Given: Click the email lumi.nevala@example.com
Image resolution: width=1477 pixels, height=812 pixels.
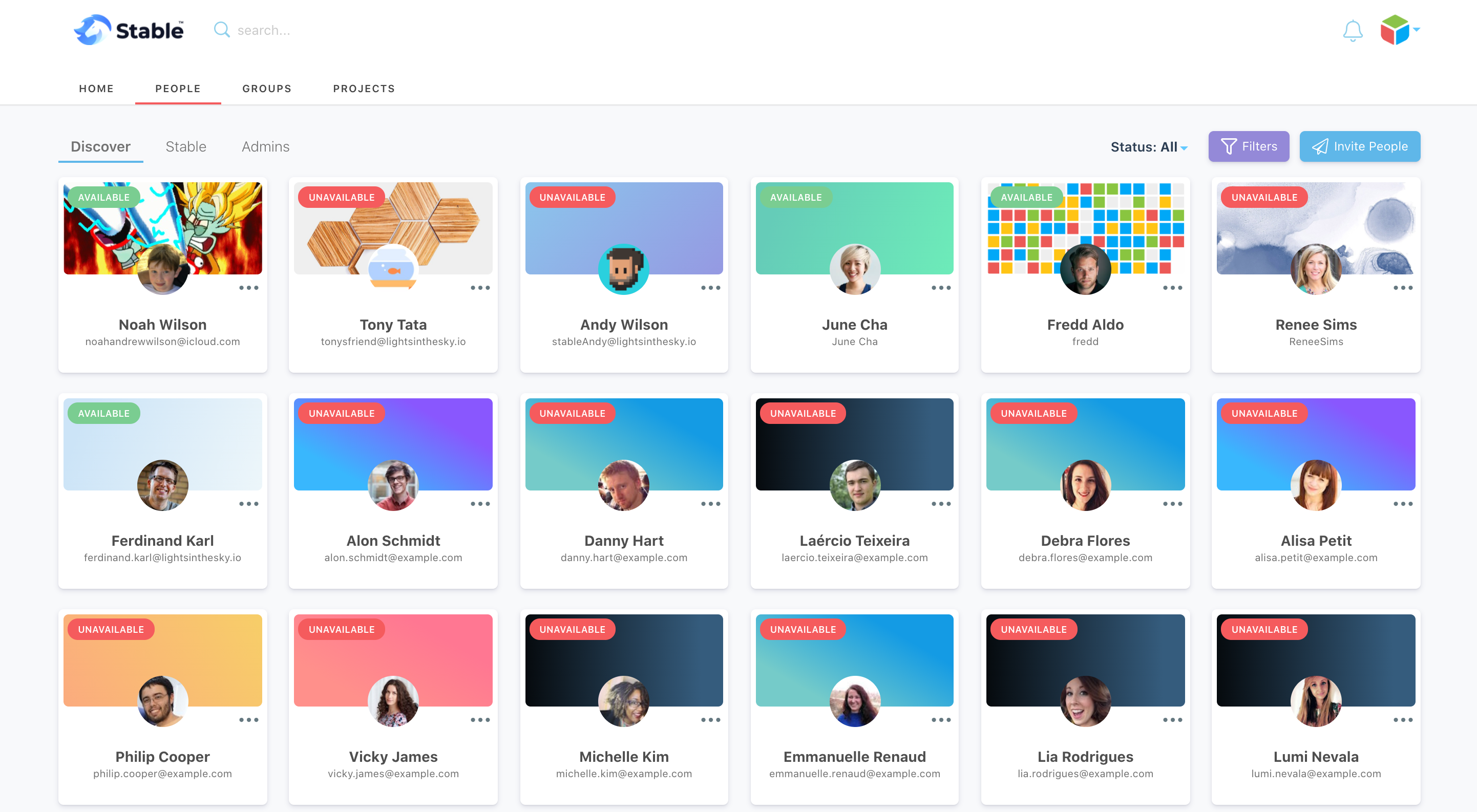Looking at the screenshot, I should (1316, 774).
